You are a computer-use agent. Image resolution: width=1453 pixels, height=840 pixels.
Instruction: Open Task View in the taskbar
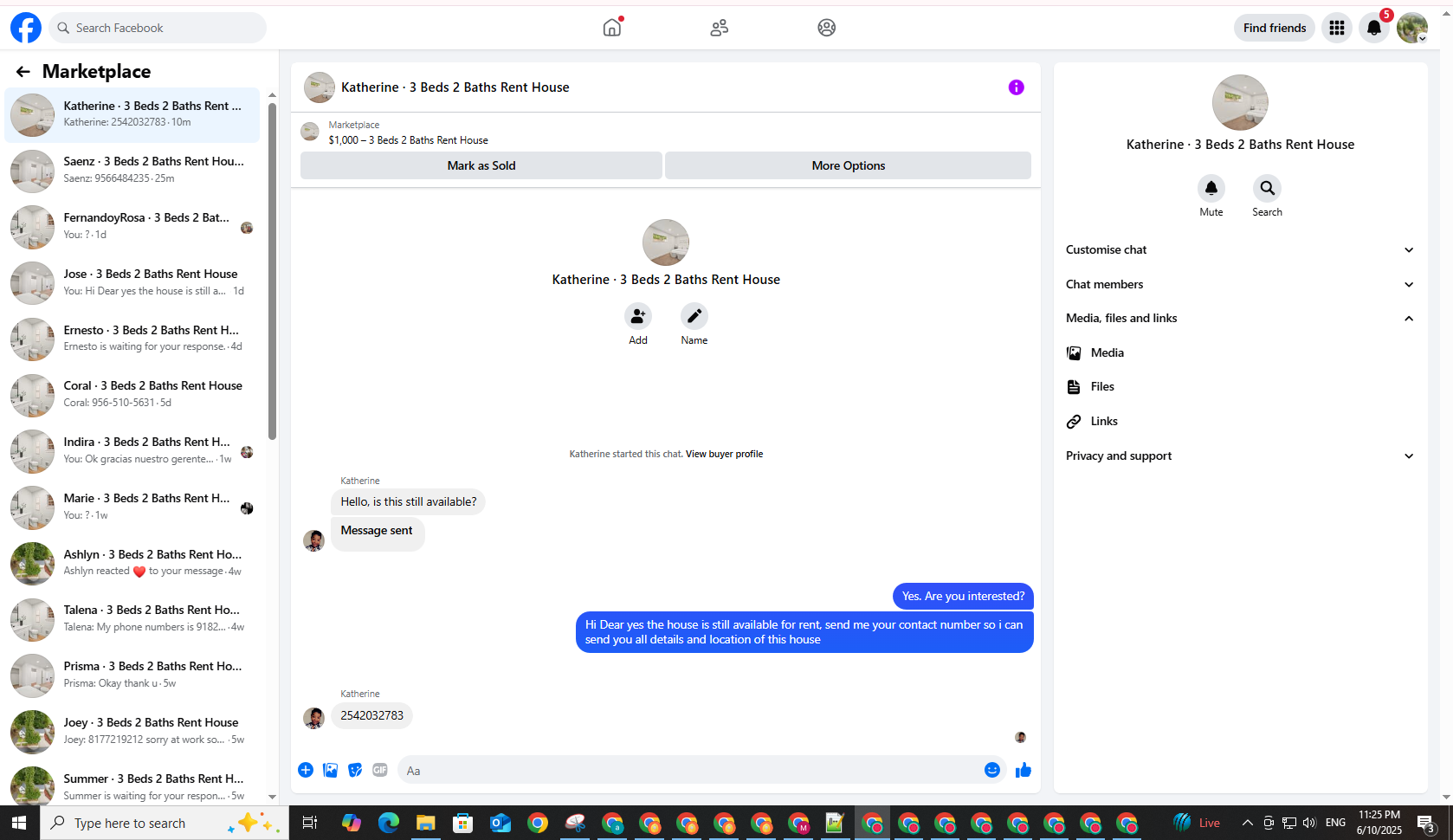tap(309, 823)
